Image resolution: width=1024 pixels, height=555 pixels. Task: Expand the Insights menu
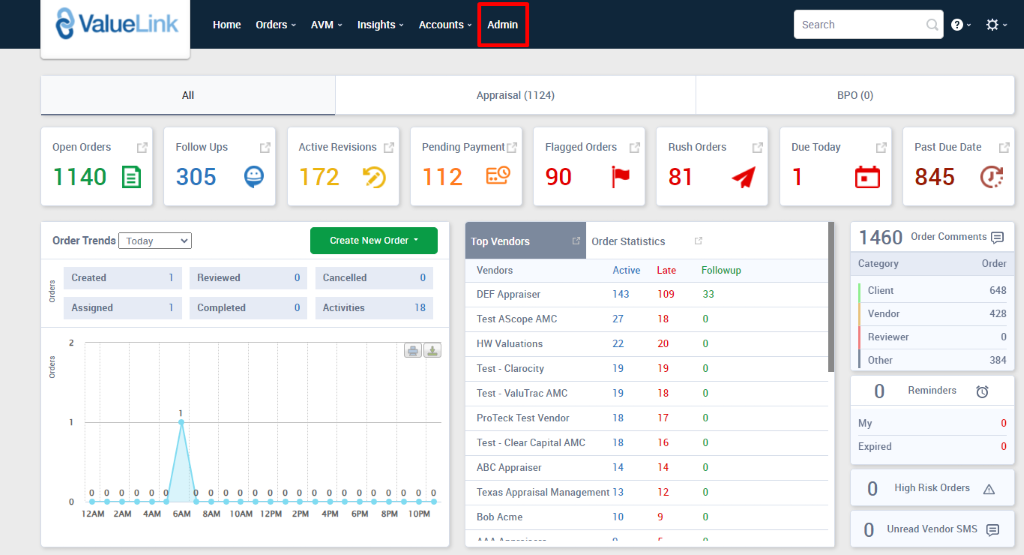point(380,25)
